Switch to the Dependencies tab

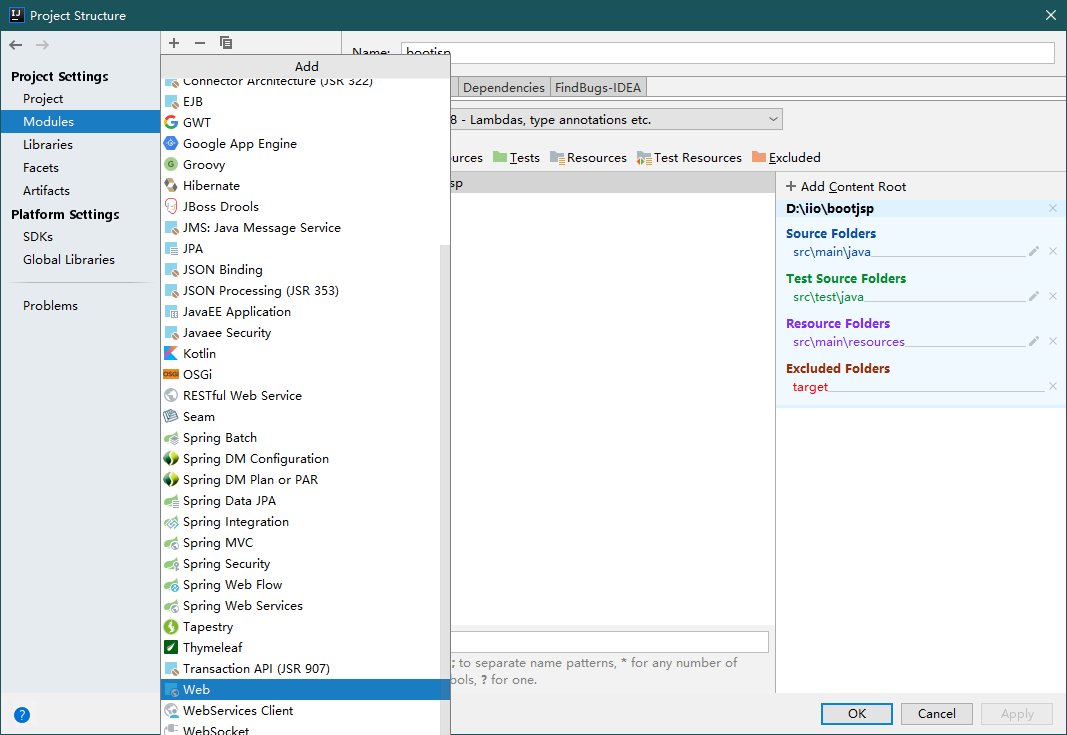click(x=504, y=88)
